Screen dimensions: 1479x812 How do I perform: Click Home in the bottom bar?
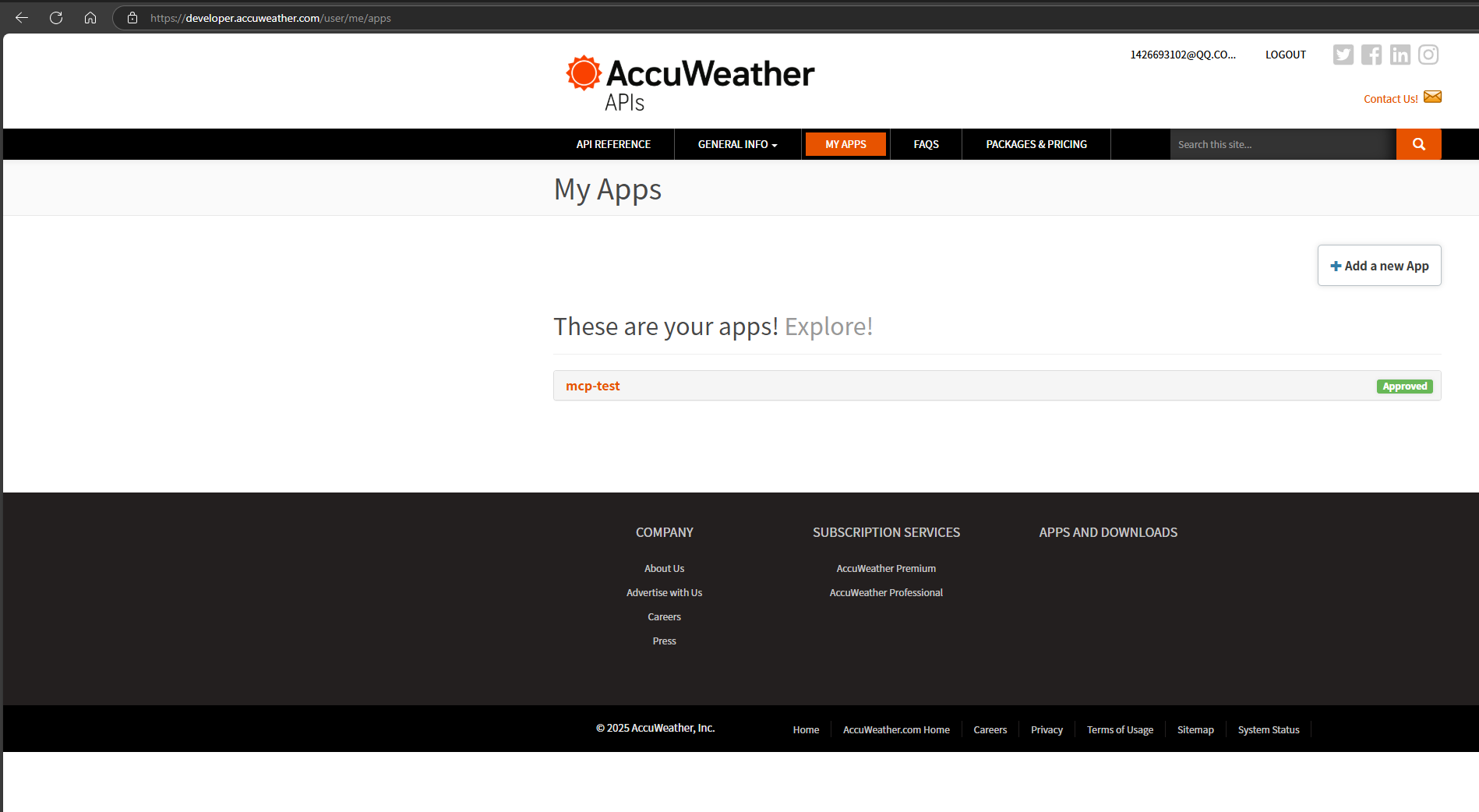click(x=806, y=730)
